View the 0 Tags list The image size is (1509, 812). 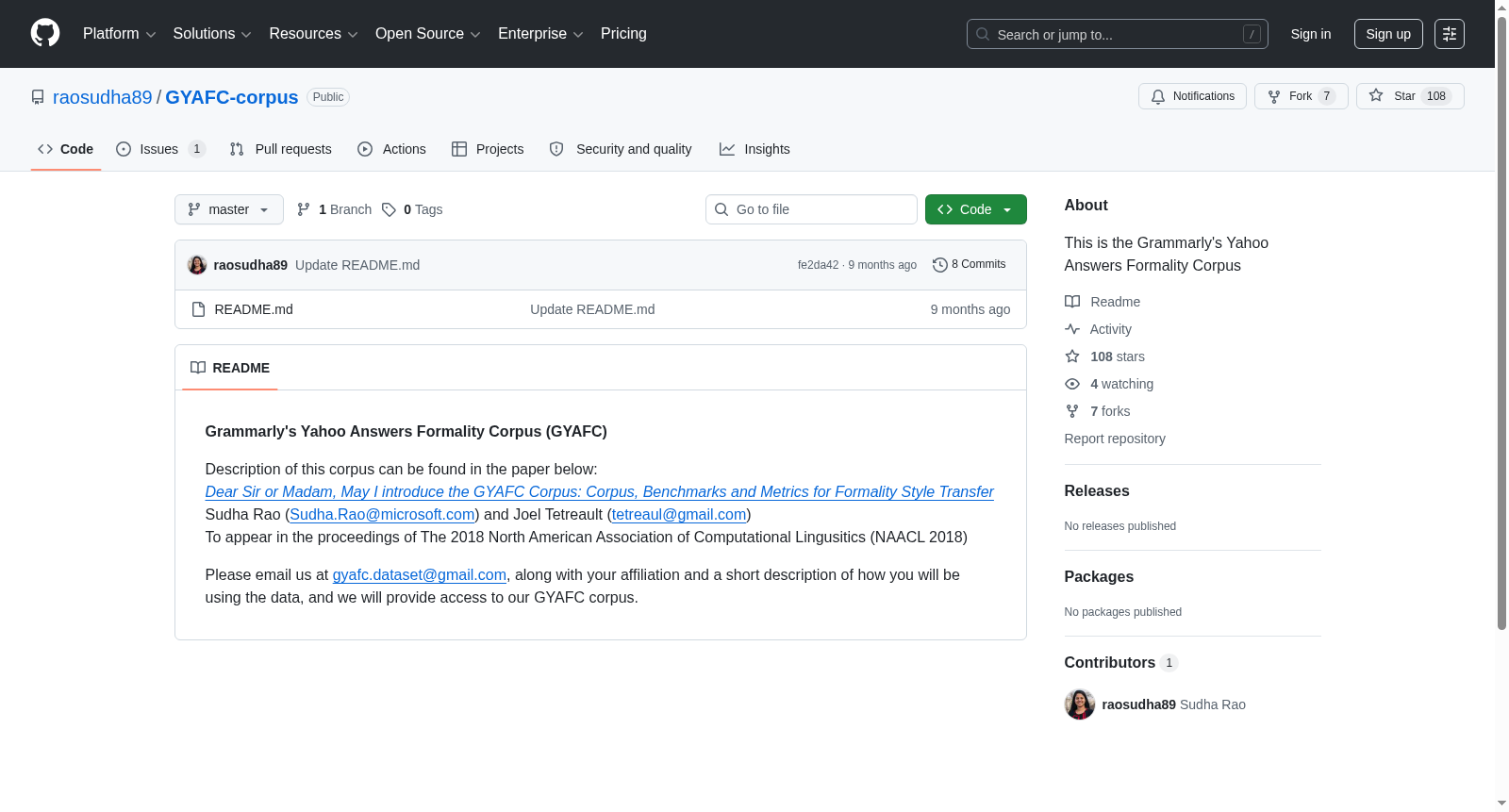click(x=412, y=209)
